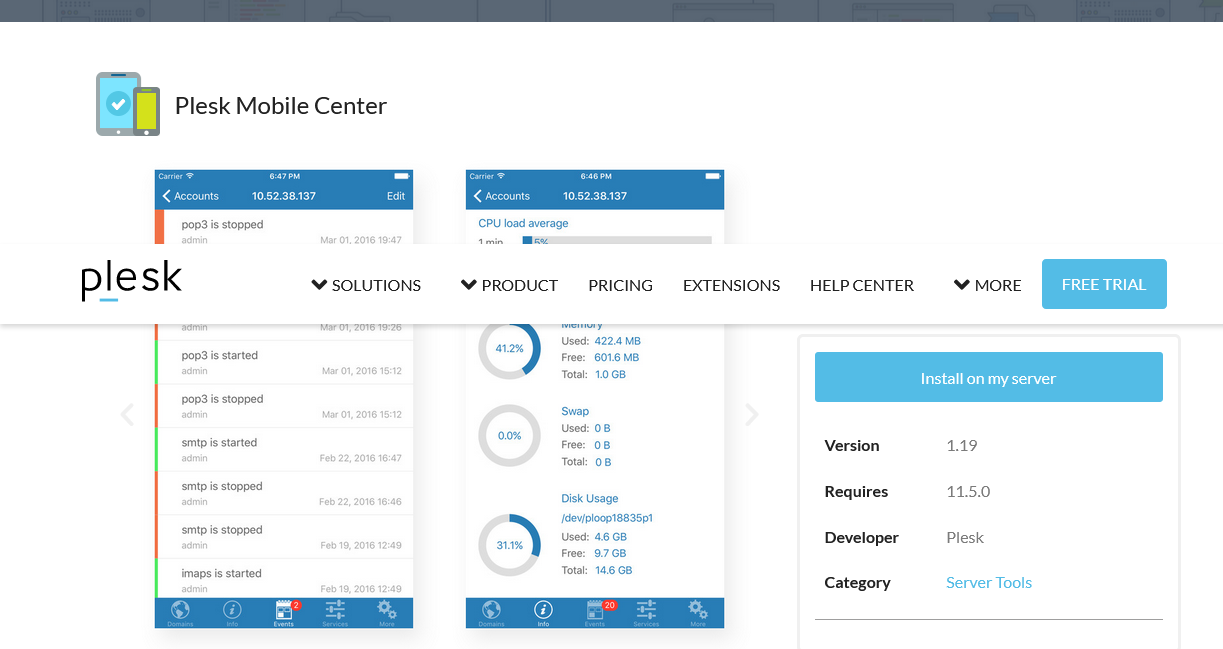This screenshot has width=1223, height=649.
Task: Click 'imaps is started' event row
Action: [x=284, y=580]
